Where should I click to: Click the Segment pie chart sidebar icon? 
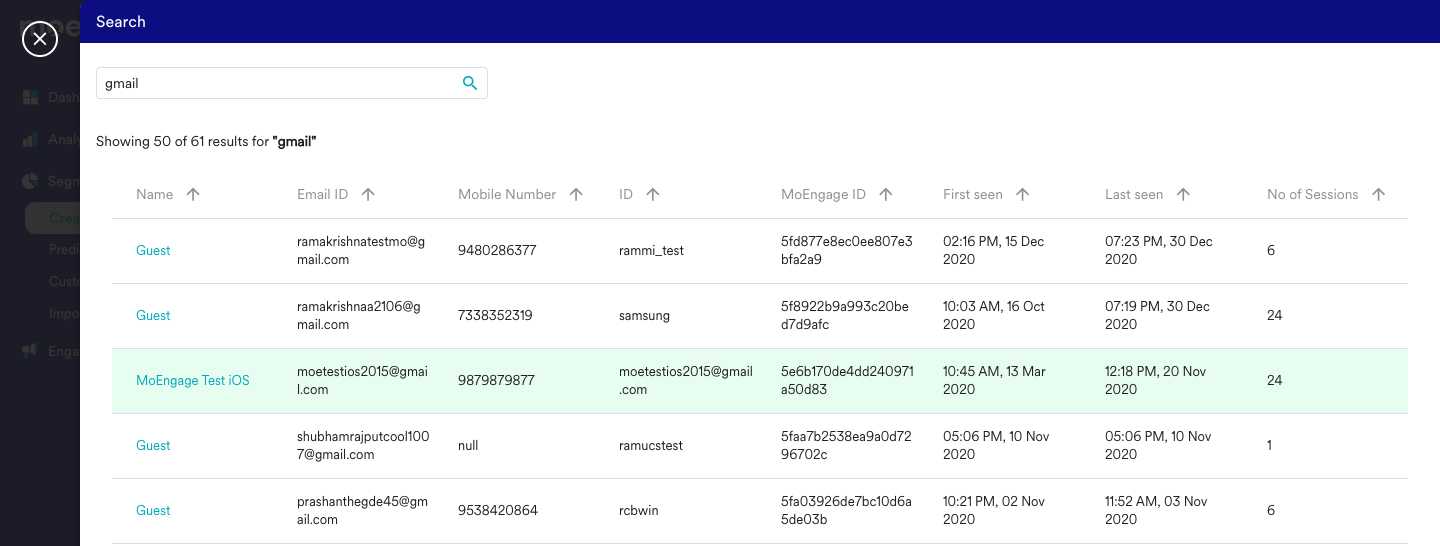(x=31, y=182)
